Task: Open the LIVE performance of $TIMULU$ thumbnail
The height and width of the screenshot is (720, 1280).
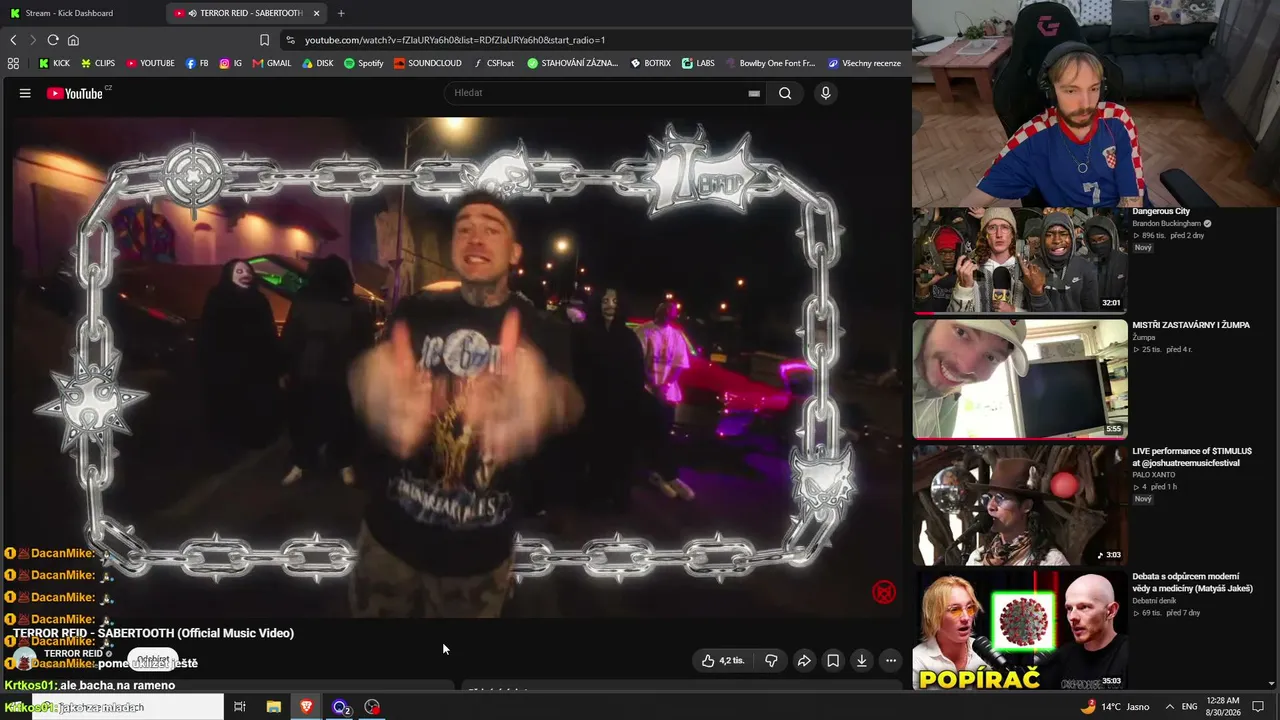Action: coord(1019,505)
